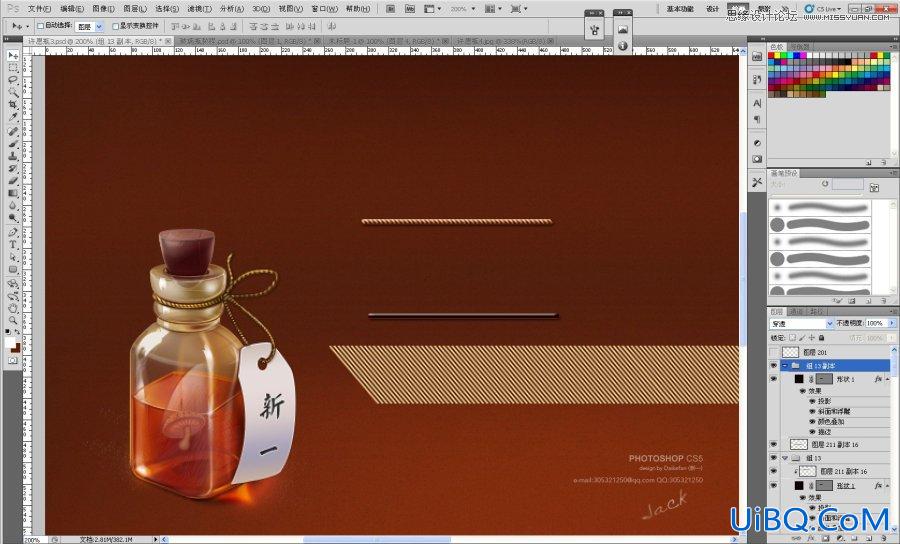
Task: Click the lock image pixels brush icon
Action: coord(802,338)
